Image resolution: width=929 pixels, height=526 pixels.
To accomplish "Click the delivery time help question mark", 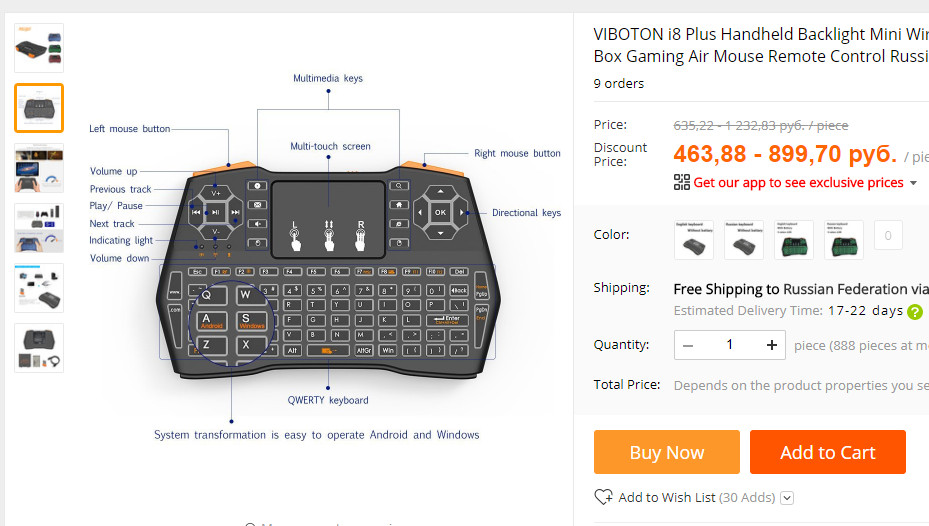I will tap(914, 312).
